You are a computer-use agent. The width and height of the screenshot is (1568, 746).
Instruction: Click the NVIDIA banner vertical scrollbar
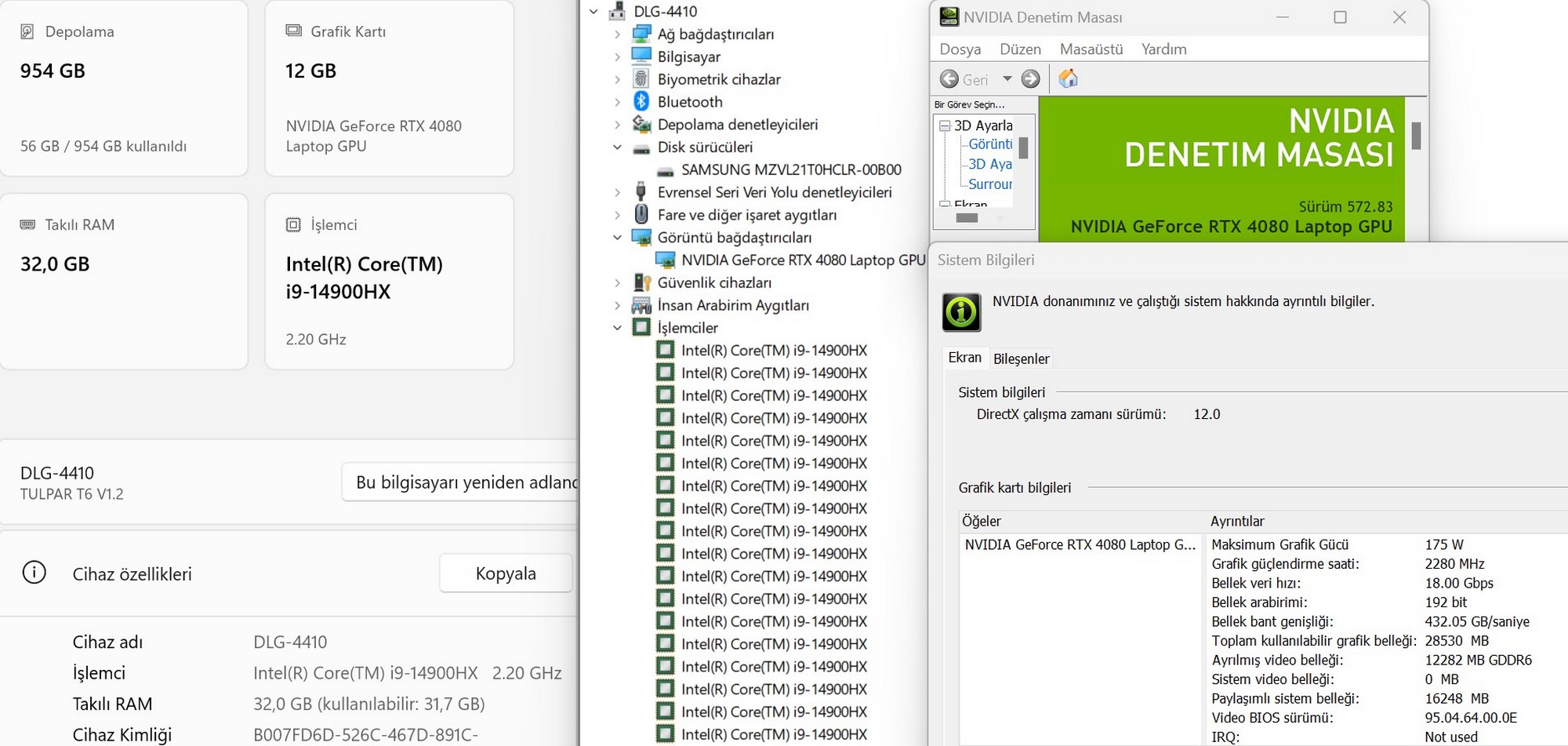point(1416,136)
